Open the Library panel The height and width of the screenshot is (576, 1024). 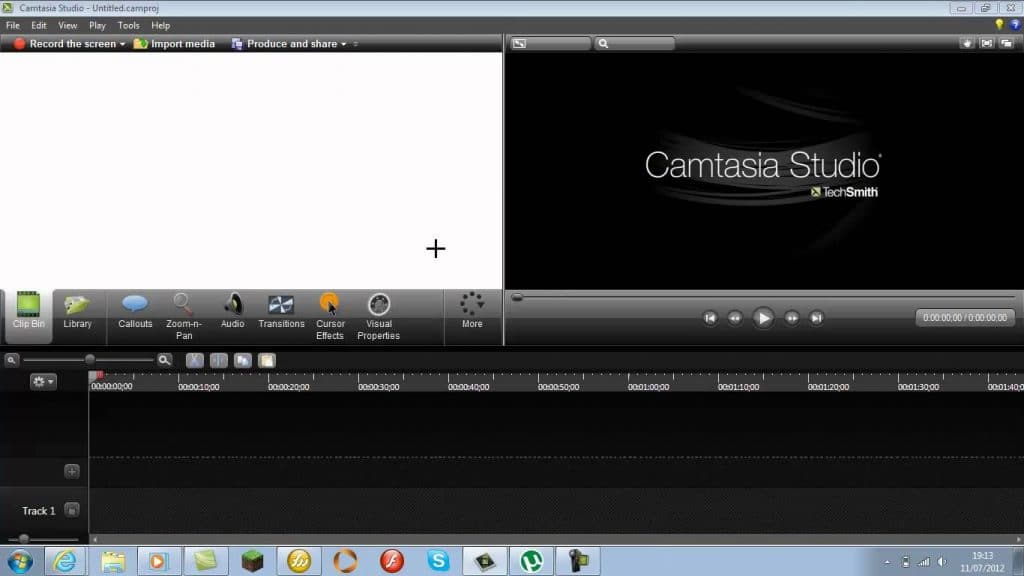click(77, 311)
